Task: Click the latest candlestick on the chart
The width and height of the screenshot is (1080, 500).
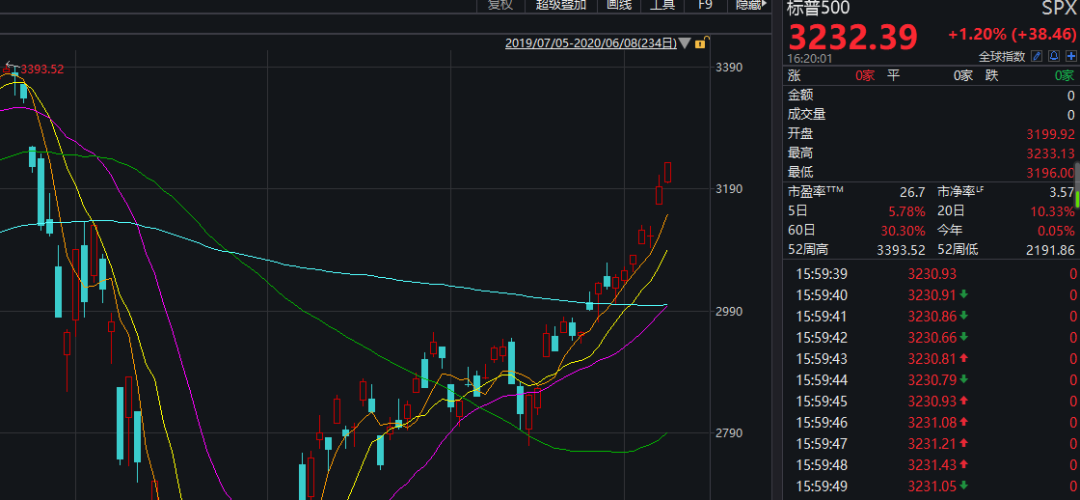Action: 668,172
